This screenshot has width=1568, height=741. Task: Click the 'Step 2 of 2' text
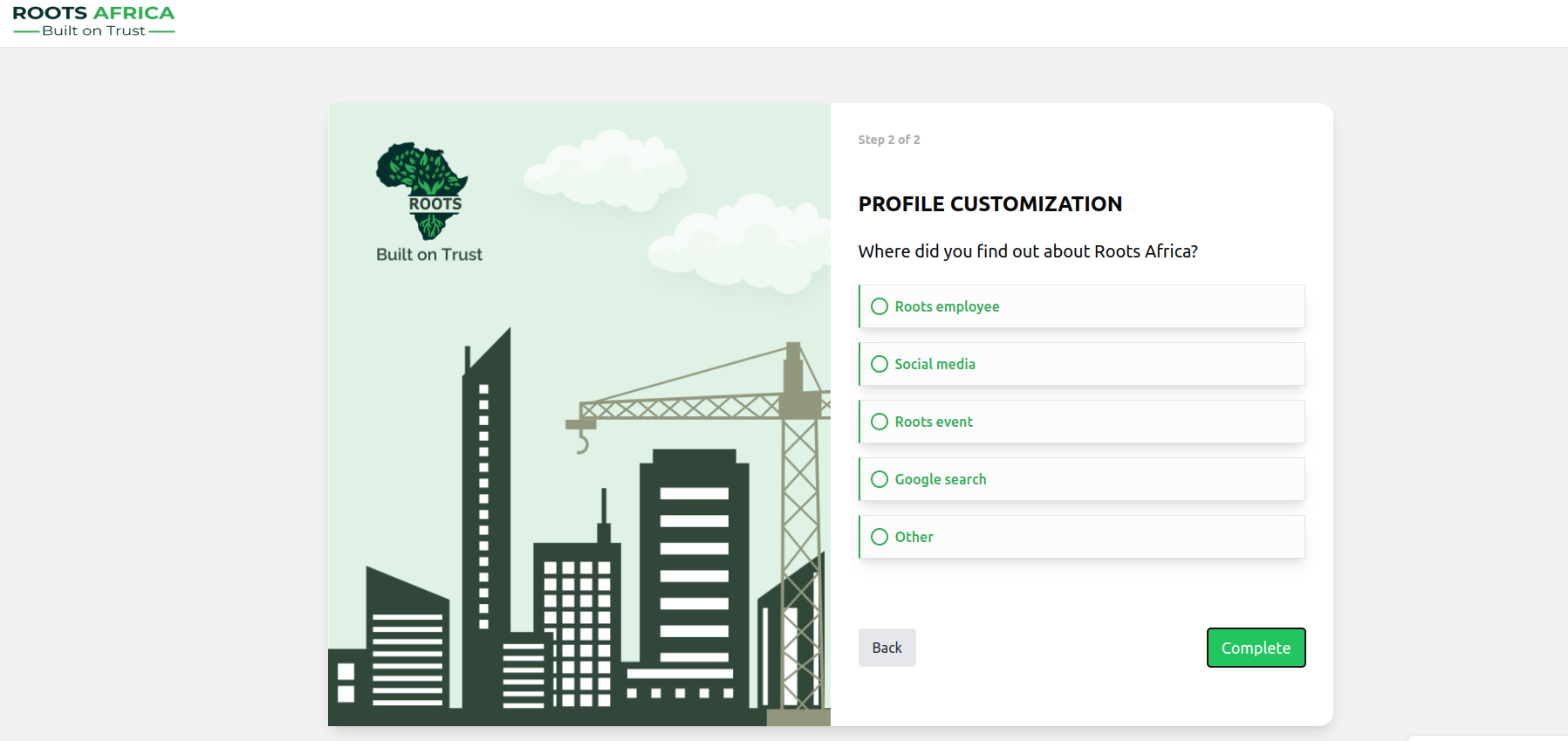pyautogui.click(x=888, y=140)
